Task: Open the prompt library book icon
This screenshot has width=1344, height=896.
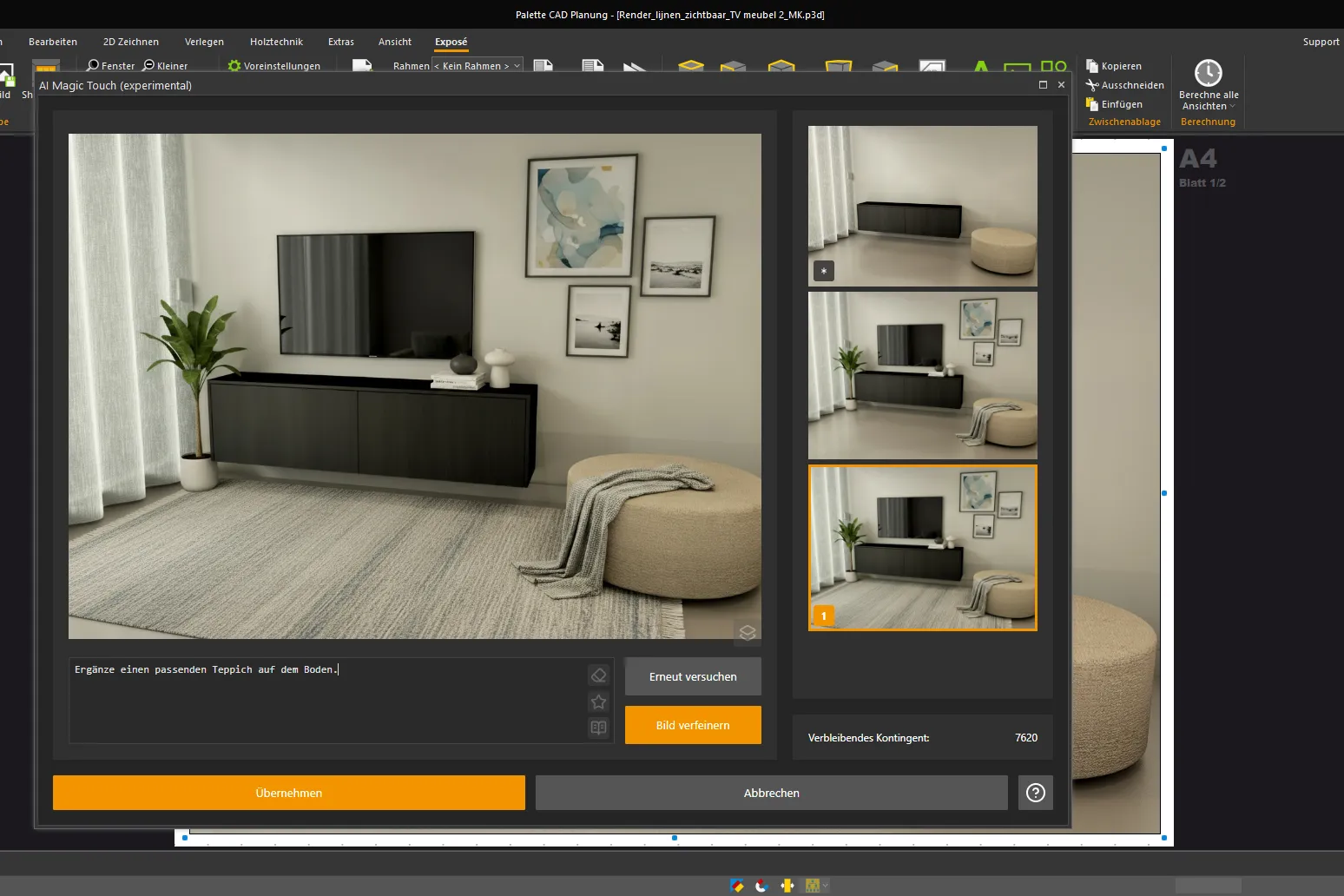Action: [598, 728]
